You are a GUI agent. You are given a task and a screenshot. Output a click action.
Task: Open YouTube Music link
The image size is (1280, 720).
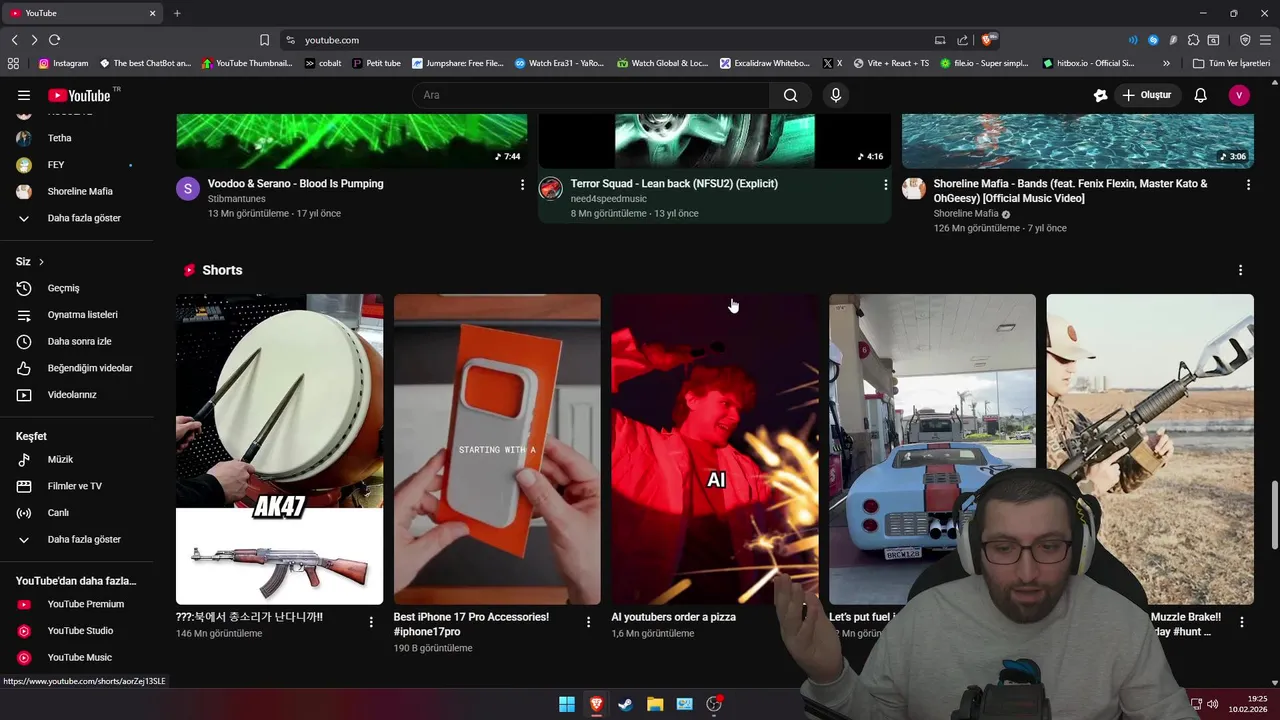[76, 658]
